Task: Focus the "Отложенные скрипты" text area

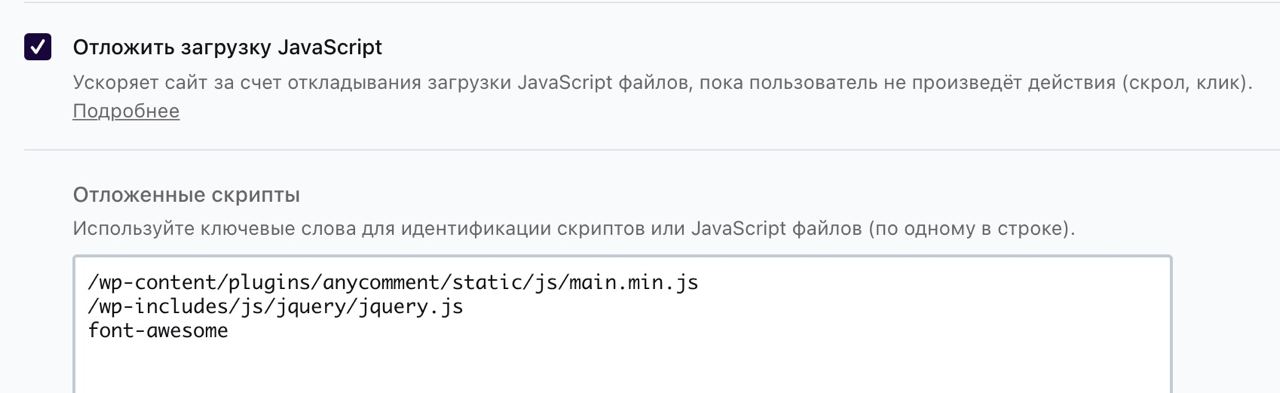Action: click(622, 325)
